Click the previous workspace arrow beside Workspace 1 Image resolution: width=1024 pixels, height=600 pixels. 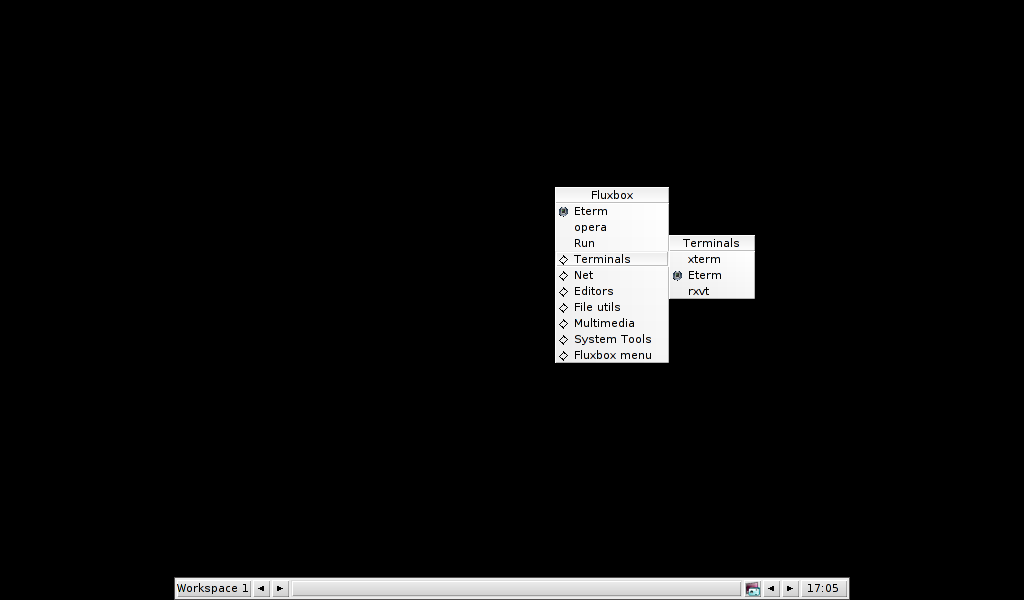(x=261, y=589)
